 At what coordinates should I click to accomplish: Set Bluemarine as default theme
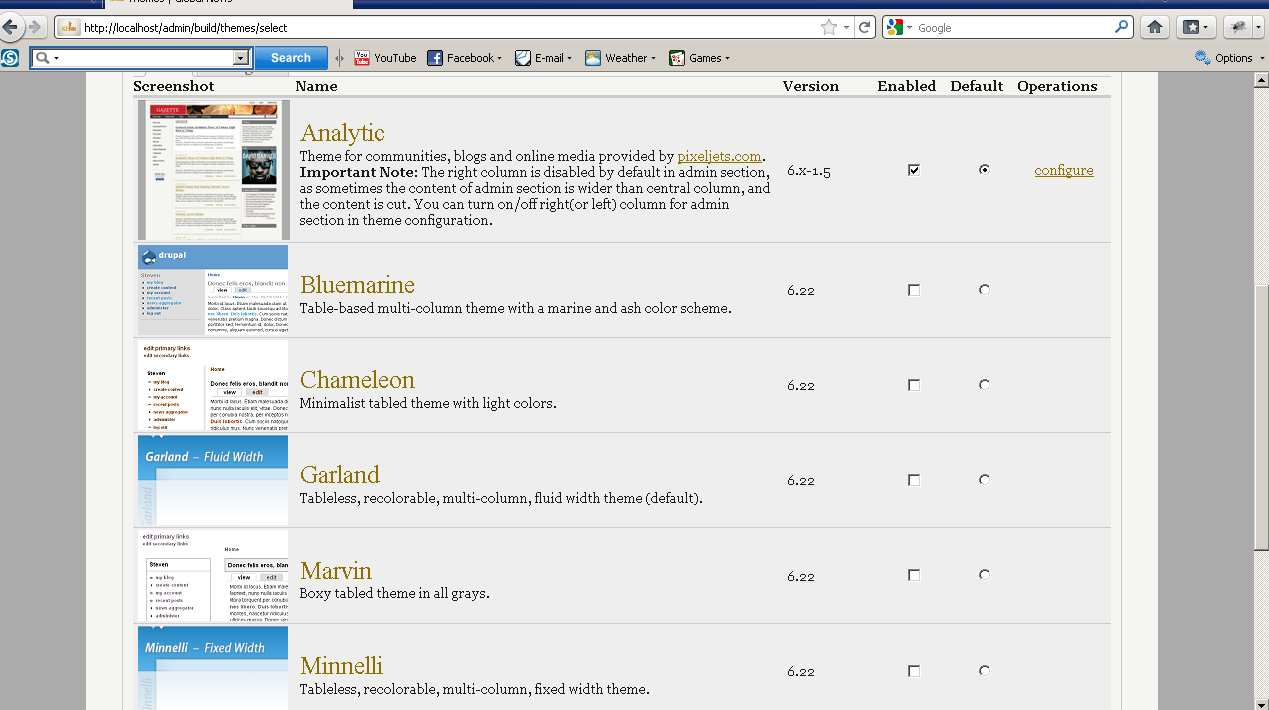point(984,290)
